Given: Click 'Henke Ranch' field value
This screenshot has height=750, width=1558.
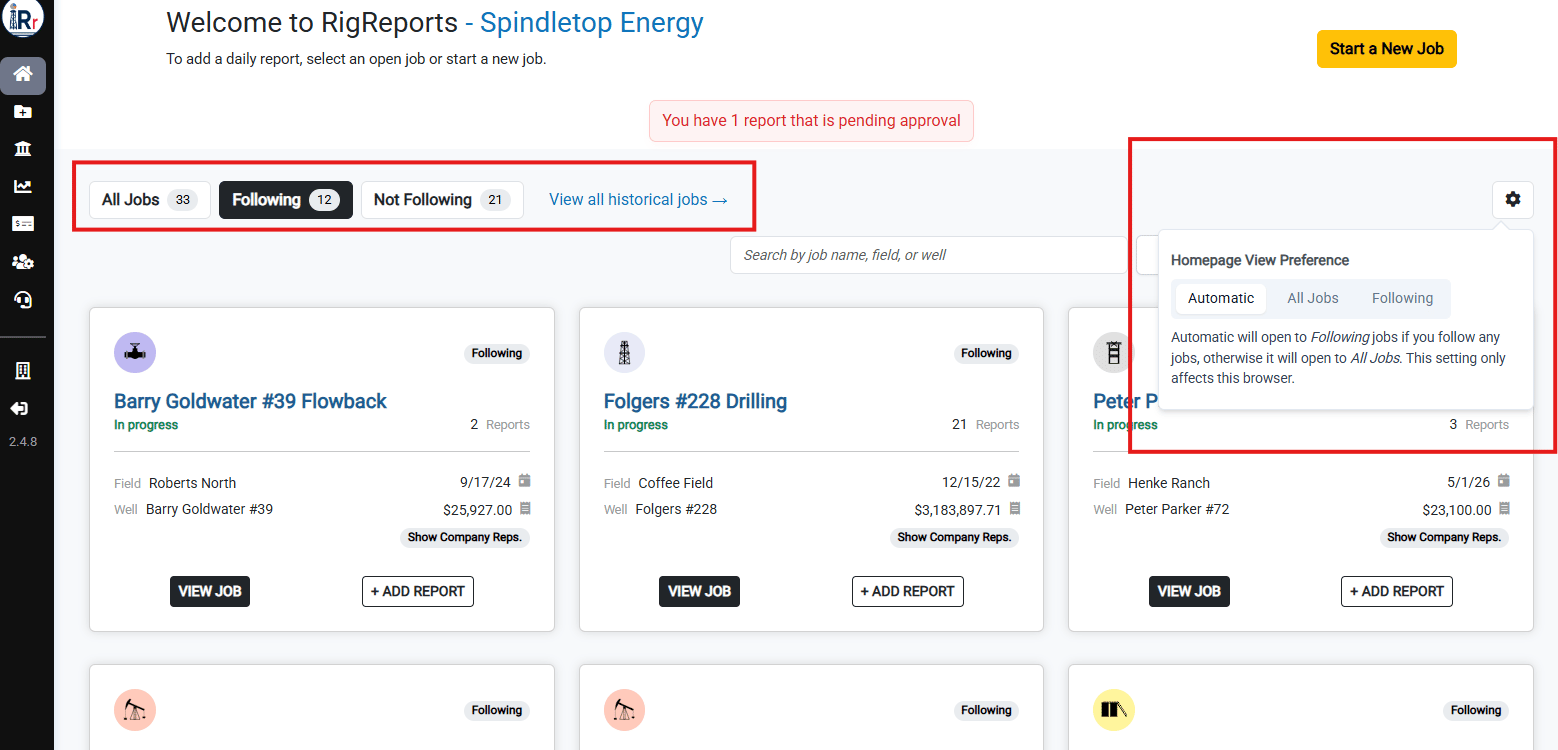Looking at the screenshot, I should click(1169, 483).
